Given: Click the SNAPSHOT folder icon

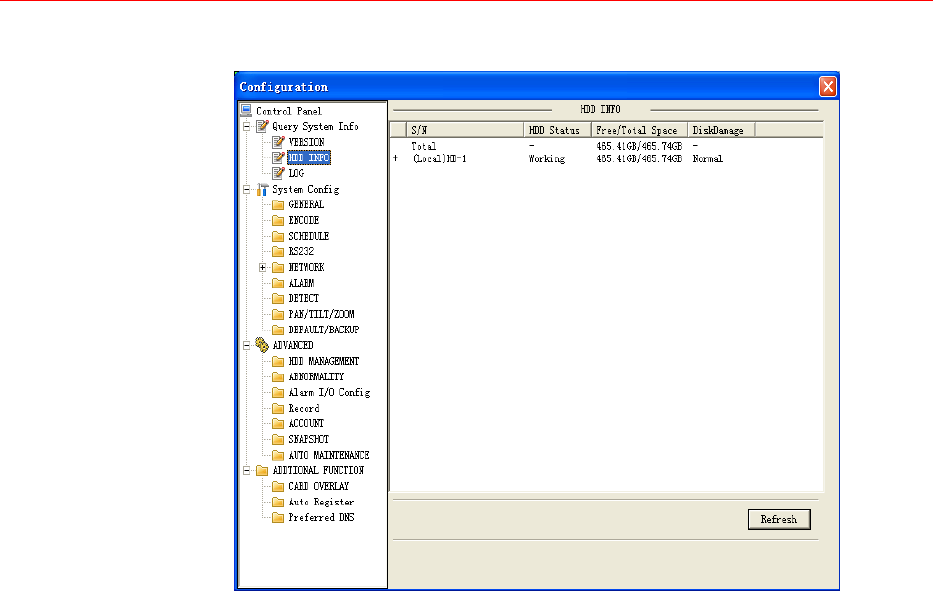Looking at the screenshot, I should [278, 439].
